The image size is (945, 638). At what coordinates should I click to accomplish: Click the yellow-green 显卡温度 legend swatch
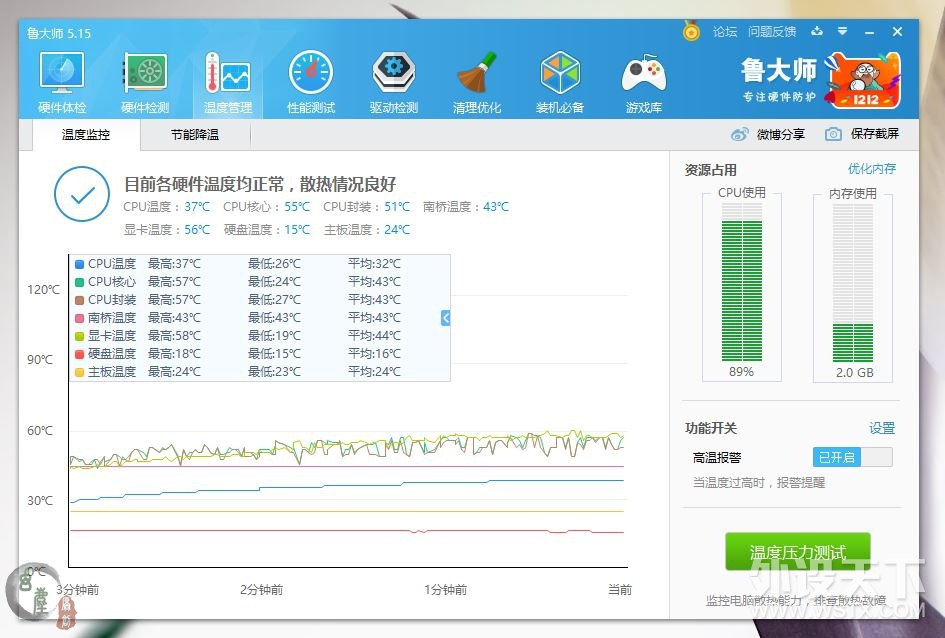point(79,336)
